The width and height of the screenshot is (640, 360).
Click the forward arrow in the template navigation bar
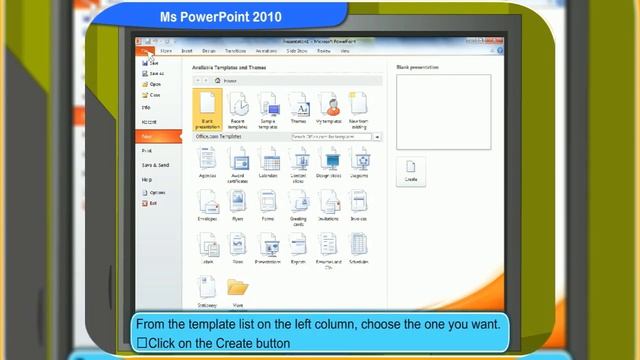(x=206, y=81)
